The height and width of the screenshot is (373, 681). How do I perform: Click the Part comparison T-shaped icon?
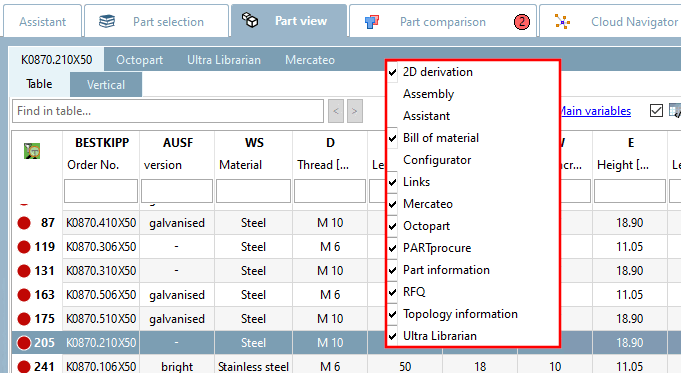click(372, 21)
